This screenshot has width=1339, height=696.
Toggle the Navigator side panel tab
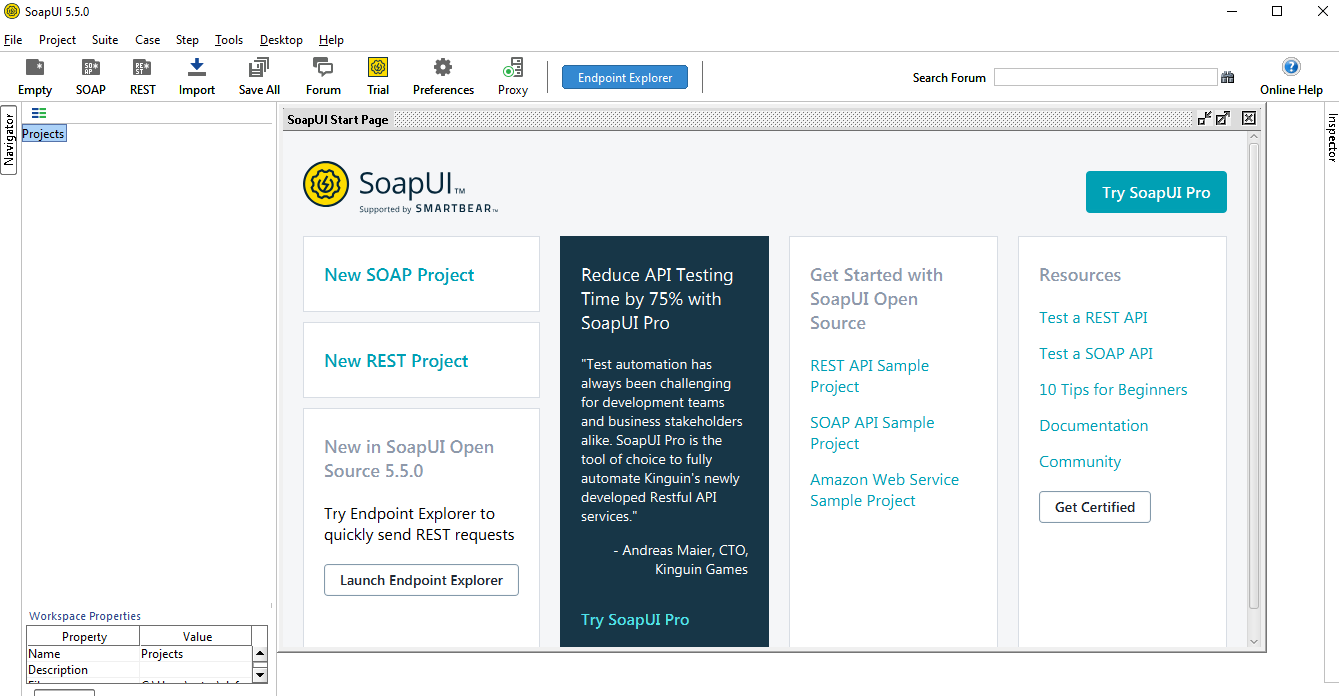coord(9,139)
